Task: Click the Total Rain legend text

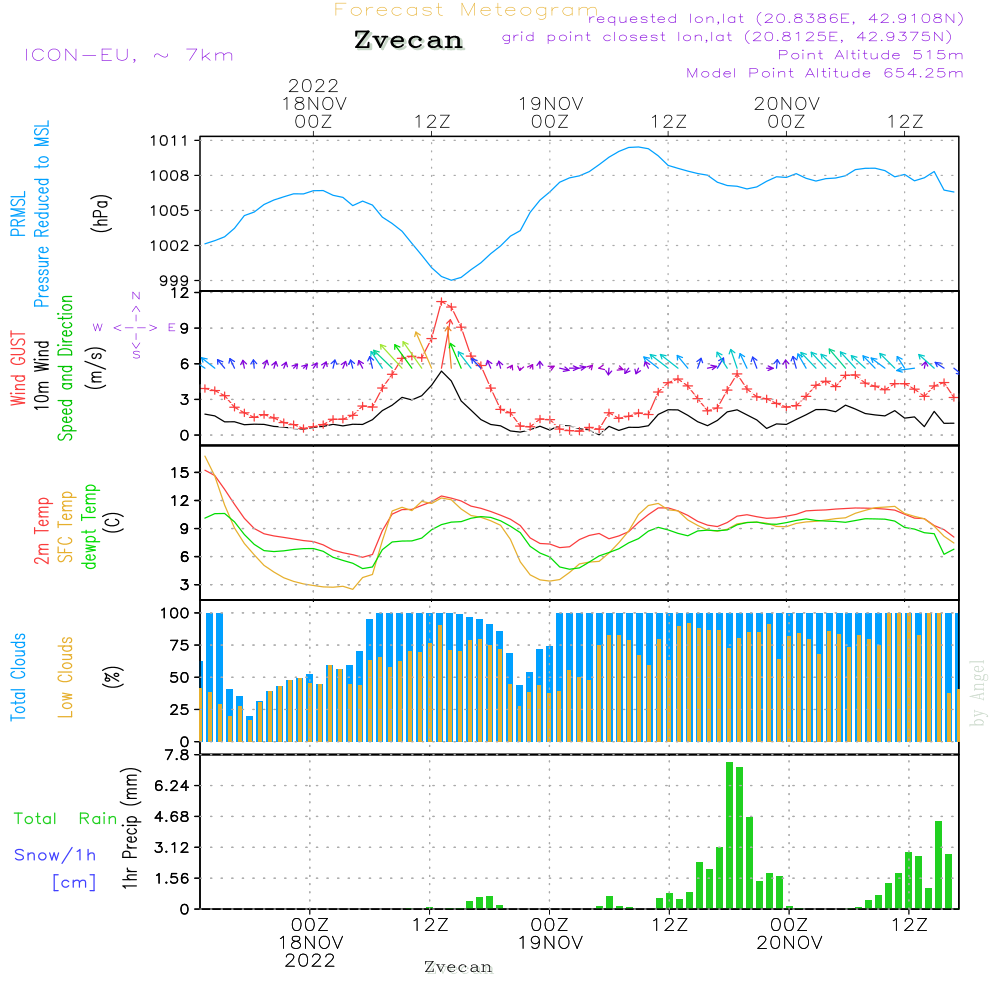Action: point(65,818)
